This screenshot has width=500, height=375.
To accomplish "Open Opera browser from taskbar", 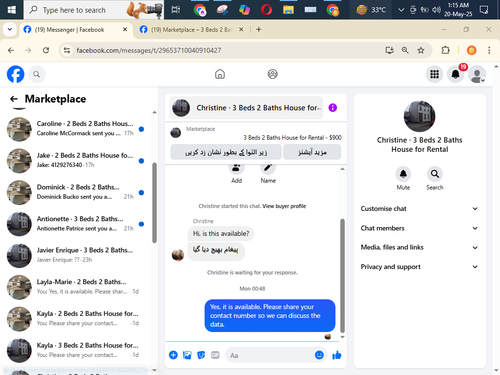I will pos(266,10).
